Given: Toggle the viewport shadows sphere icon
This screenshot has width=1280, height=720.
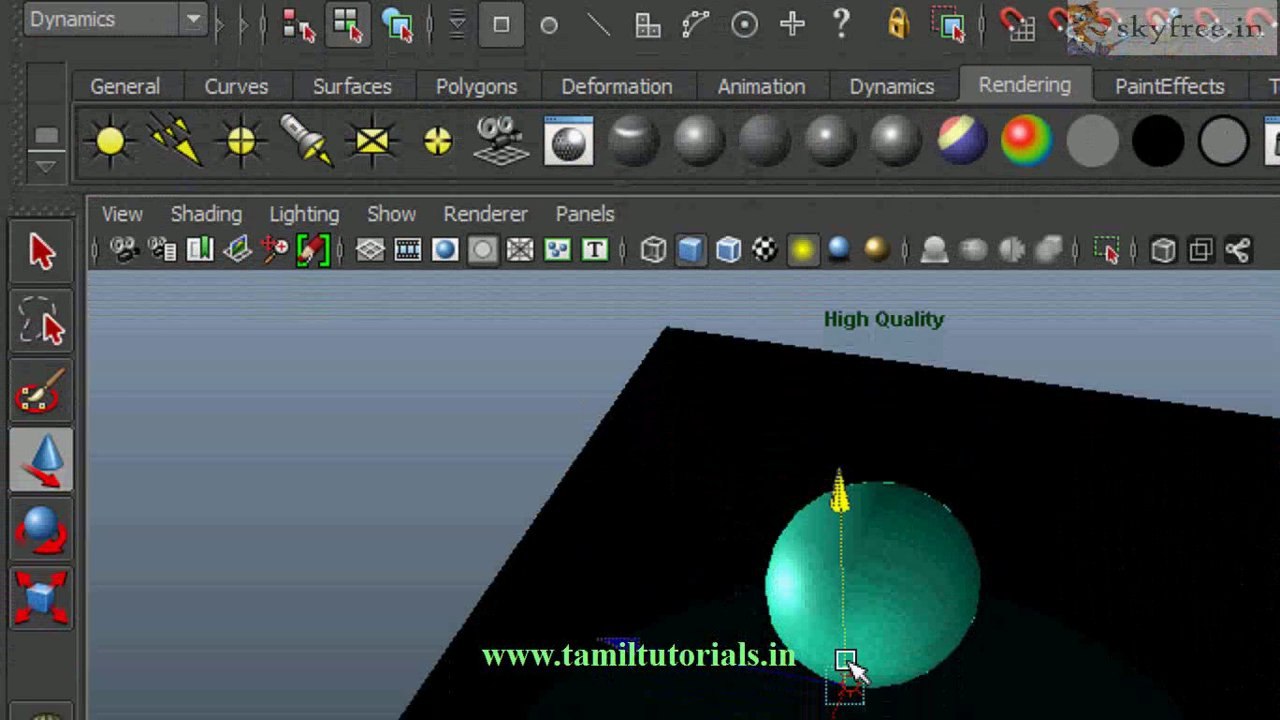Looking at the screenshot, I should tap(839, 250).
